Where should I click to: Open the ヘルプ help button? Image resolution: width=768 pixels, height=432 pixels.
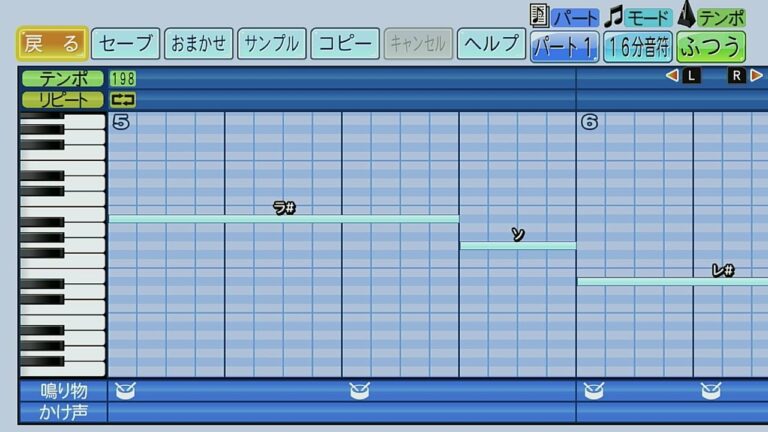(490, 44)
